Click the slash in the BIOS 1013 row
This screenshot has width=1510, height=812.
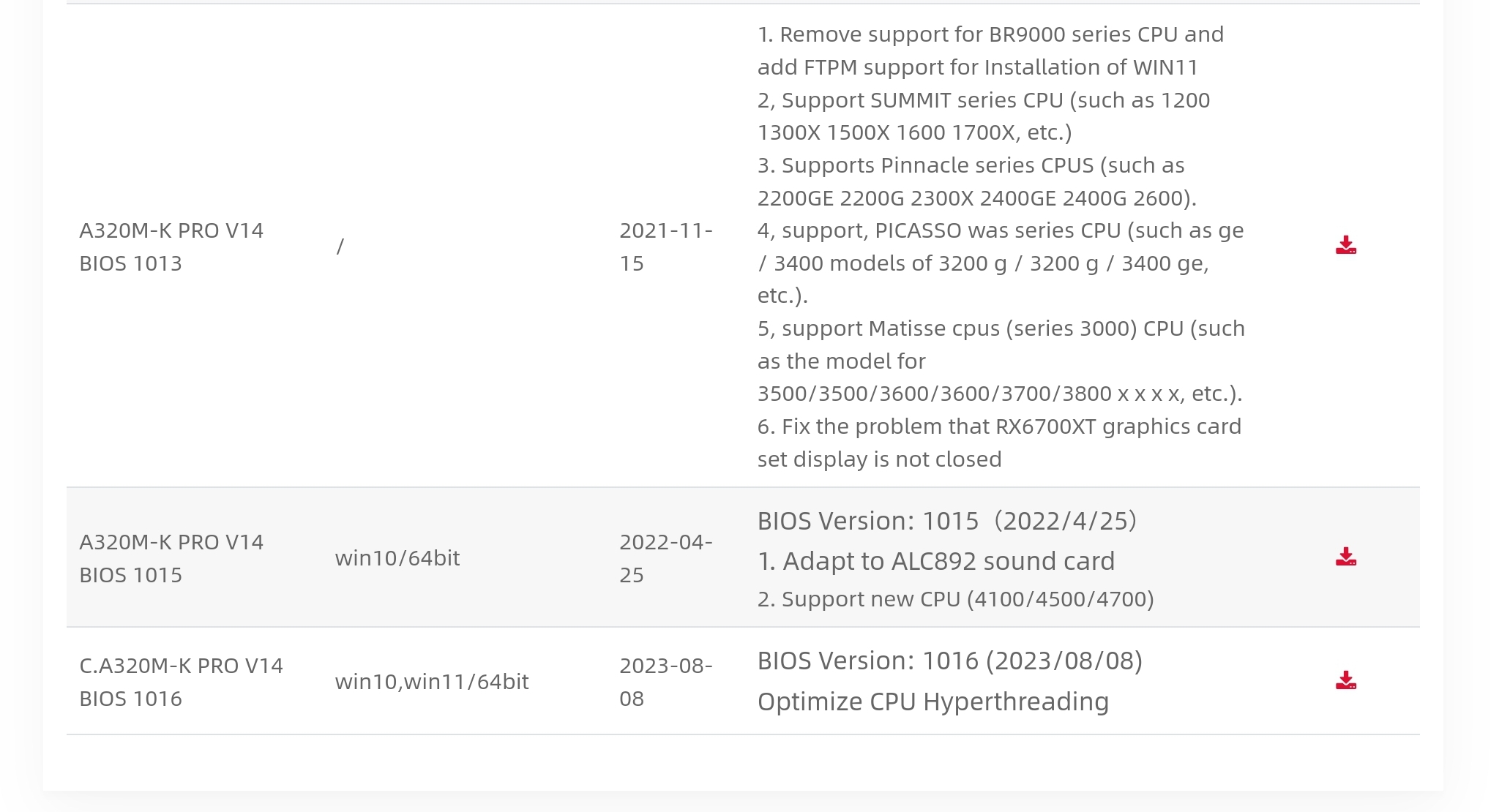(x=340, y=247)
